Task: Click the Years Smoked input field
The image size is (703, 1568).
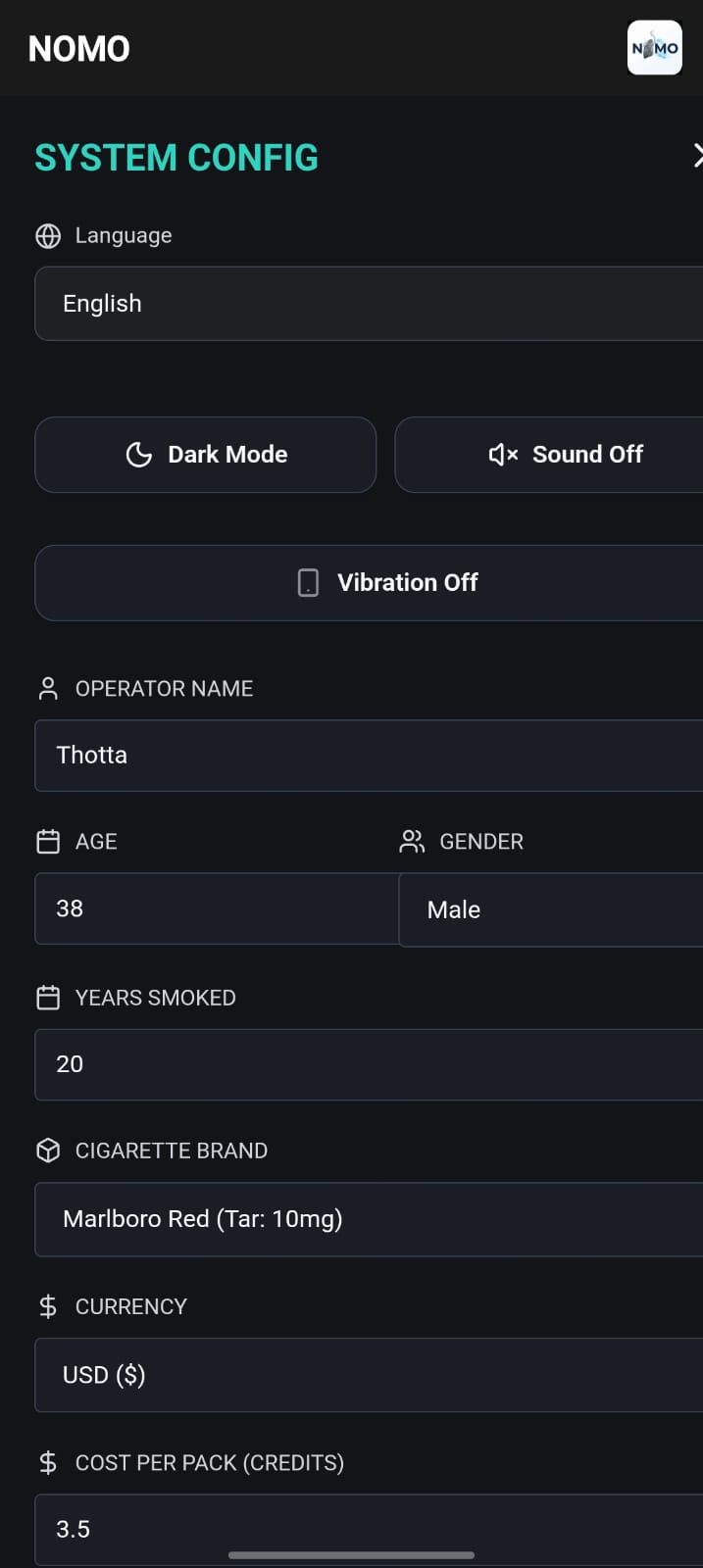Action: pyautogui.click(x=369, y=1064)
